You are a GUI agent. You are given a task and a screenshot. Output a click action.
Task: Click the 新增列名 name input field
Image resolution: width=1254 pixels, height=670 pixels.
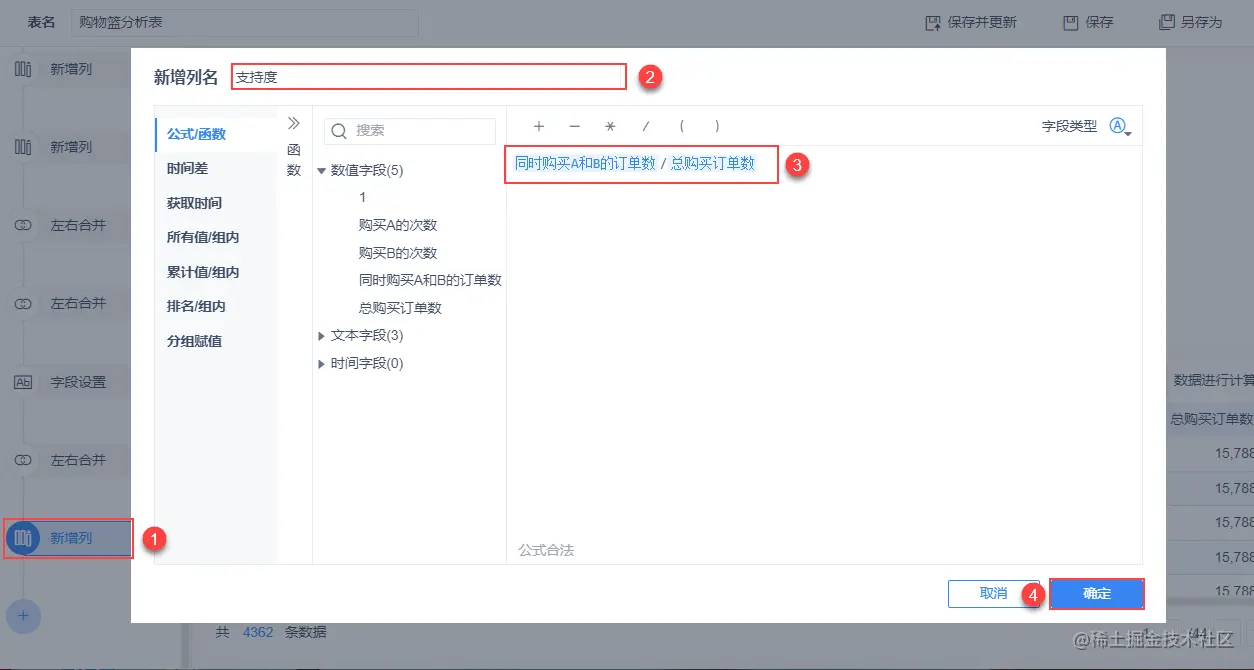pyautogui.click(x=428, y=76)
